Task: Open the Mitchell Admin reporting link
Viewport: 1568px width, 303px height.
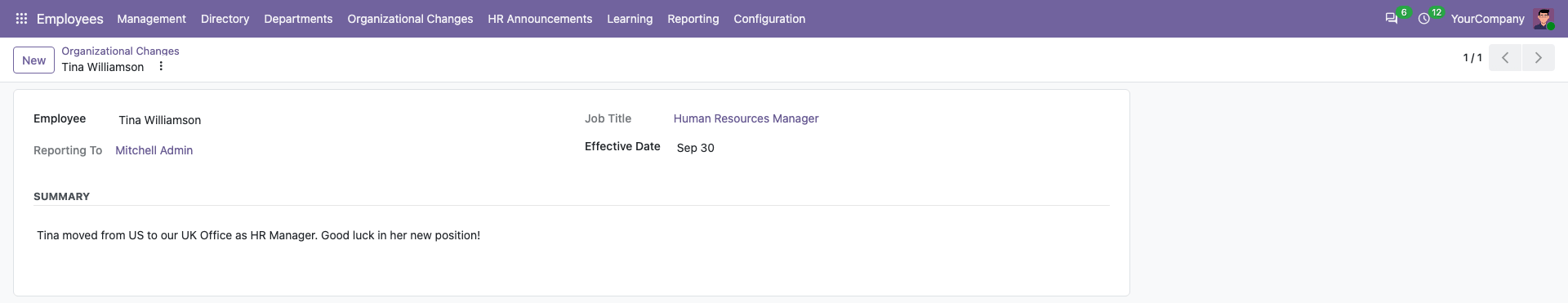Action: point(154,150)
